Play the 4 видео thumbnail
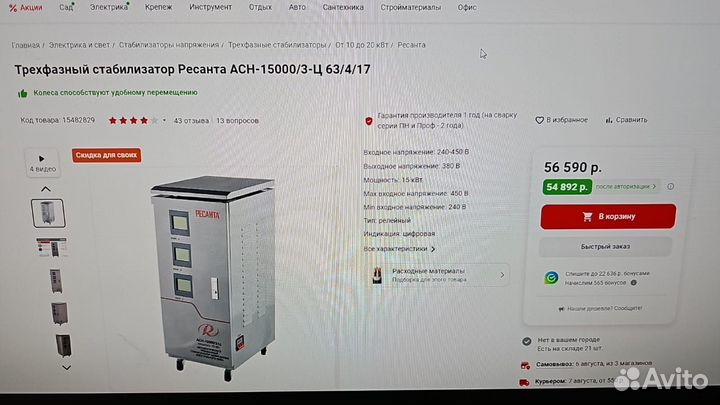The image size is (720, 405). [42, 163]
